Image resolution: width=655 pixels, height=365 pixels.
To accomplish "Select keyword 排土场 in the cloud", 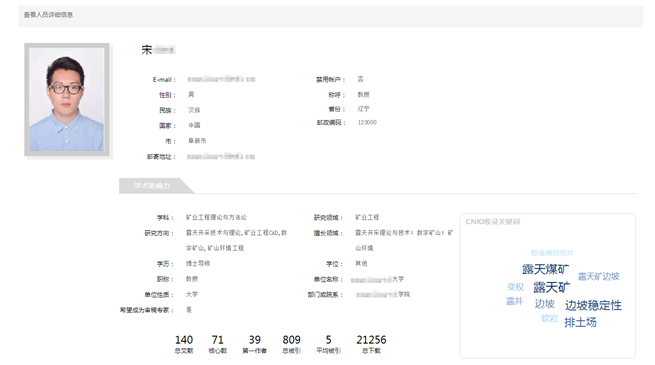I will 580,322.
